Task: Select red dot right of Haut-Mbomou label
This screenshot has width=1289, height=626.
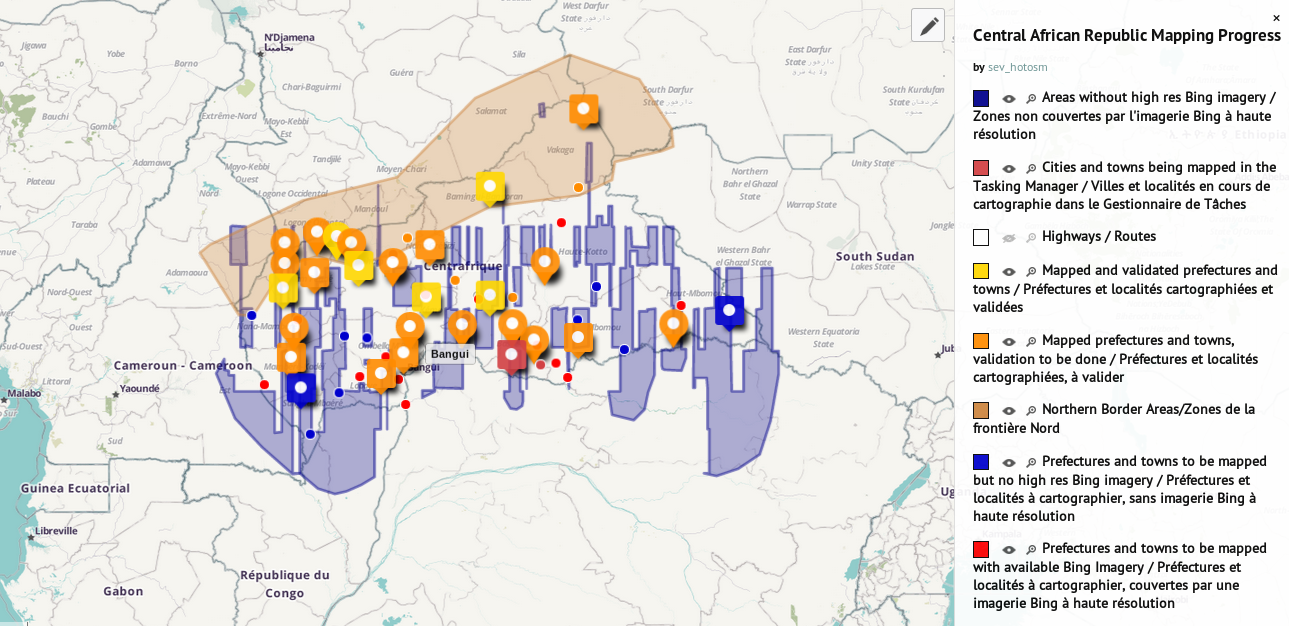Action: click(681, 305)
